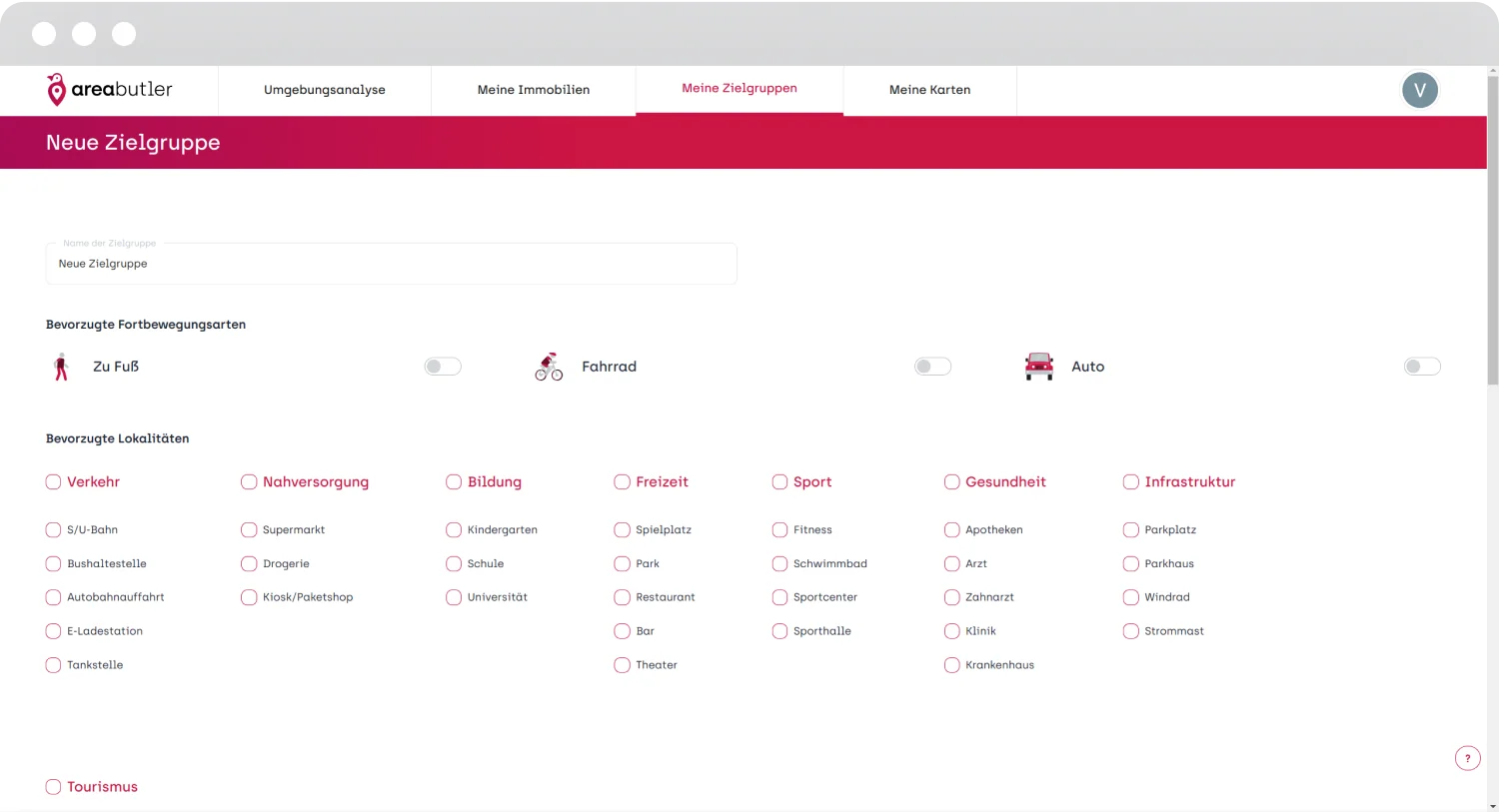Select the Bushaltestelle checkbox
Viewport: 1499px width, 812px height.
[x=53, y=563]
